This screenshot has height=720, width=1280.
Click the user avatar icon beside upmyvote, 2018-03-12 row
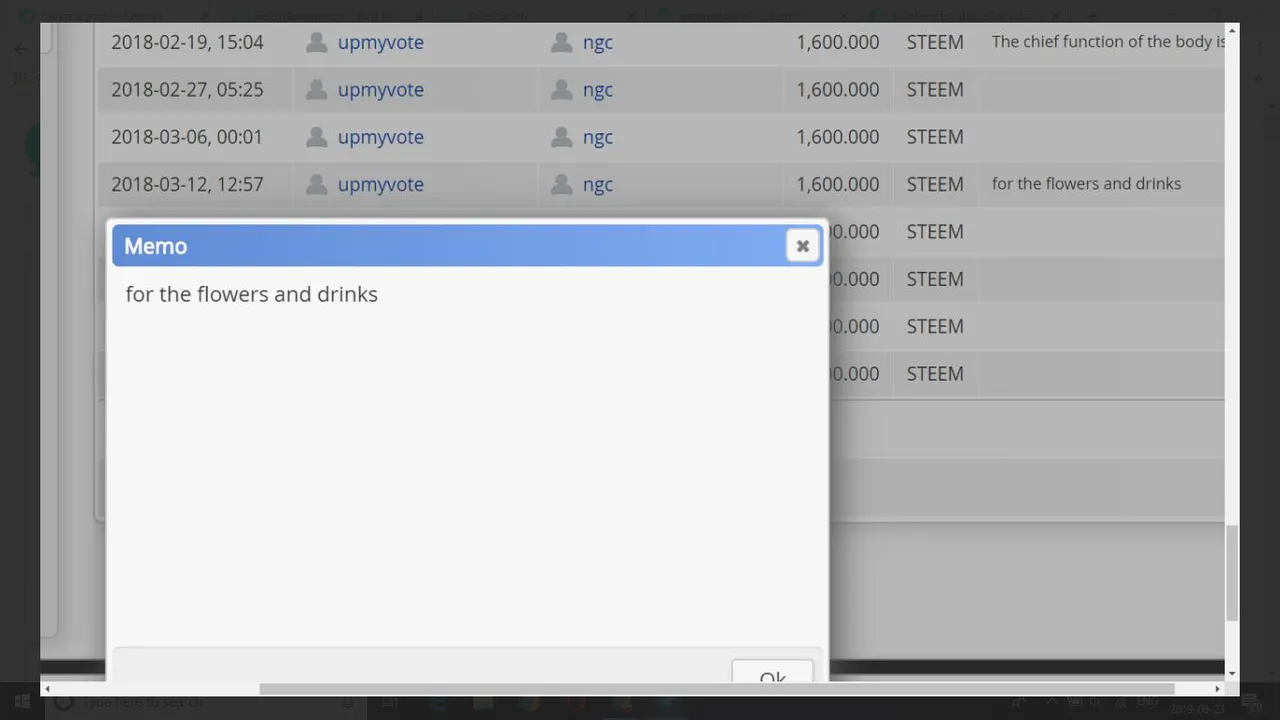(316, 184)
